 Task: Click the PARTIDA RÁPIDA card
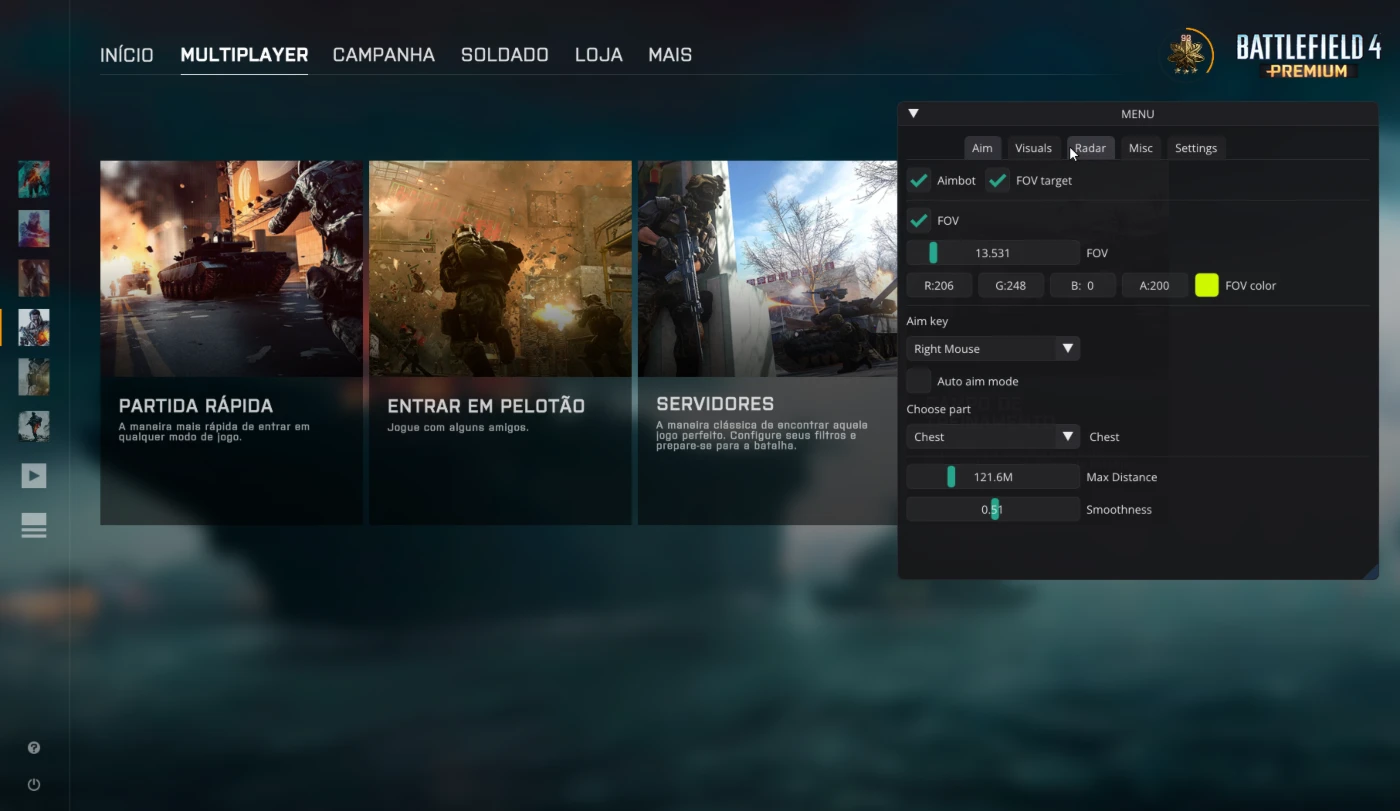coord(231,343)
